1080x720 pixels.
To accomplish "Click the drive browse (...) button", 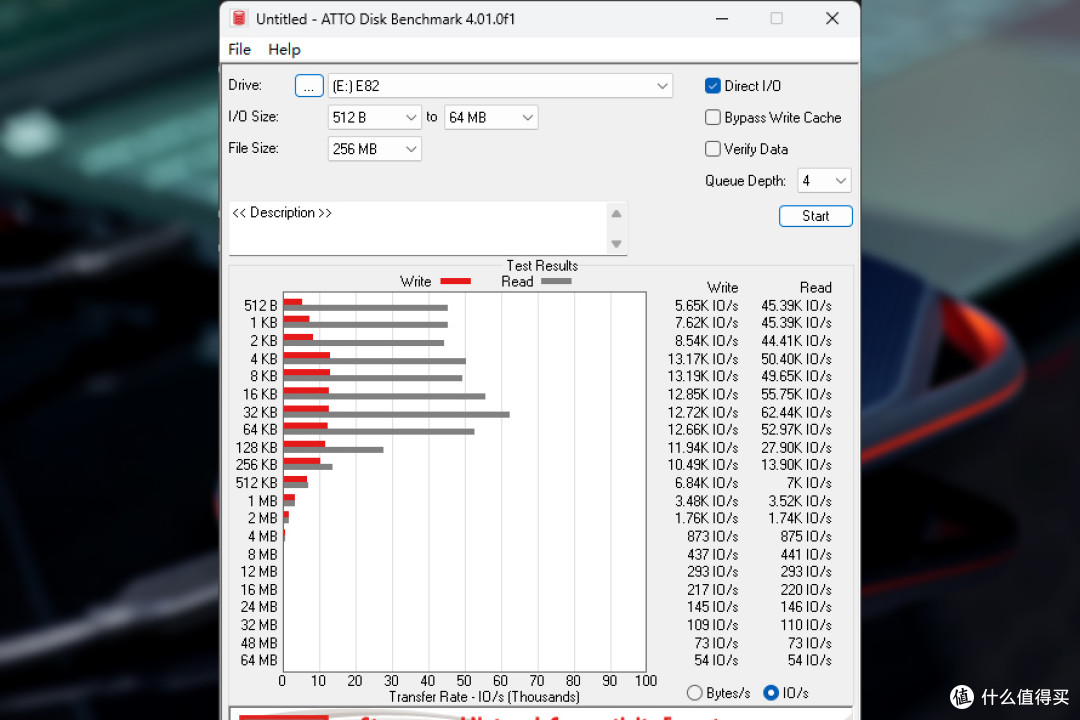I will coord(309,86).
